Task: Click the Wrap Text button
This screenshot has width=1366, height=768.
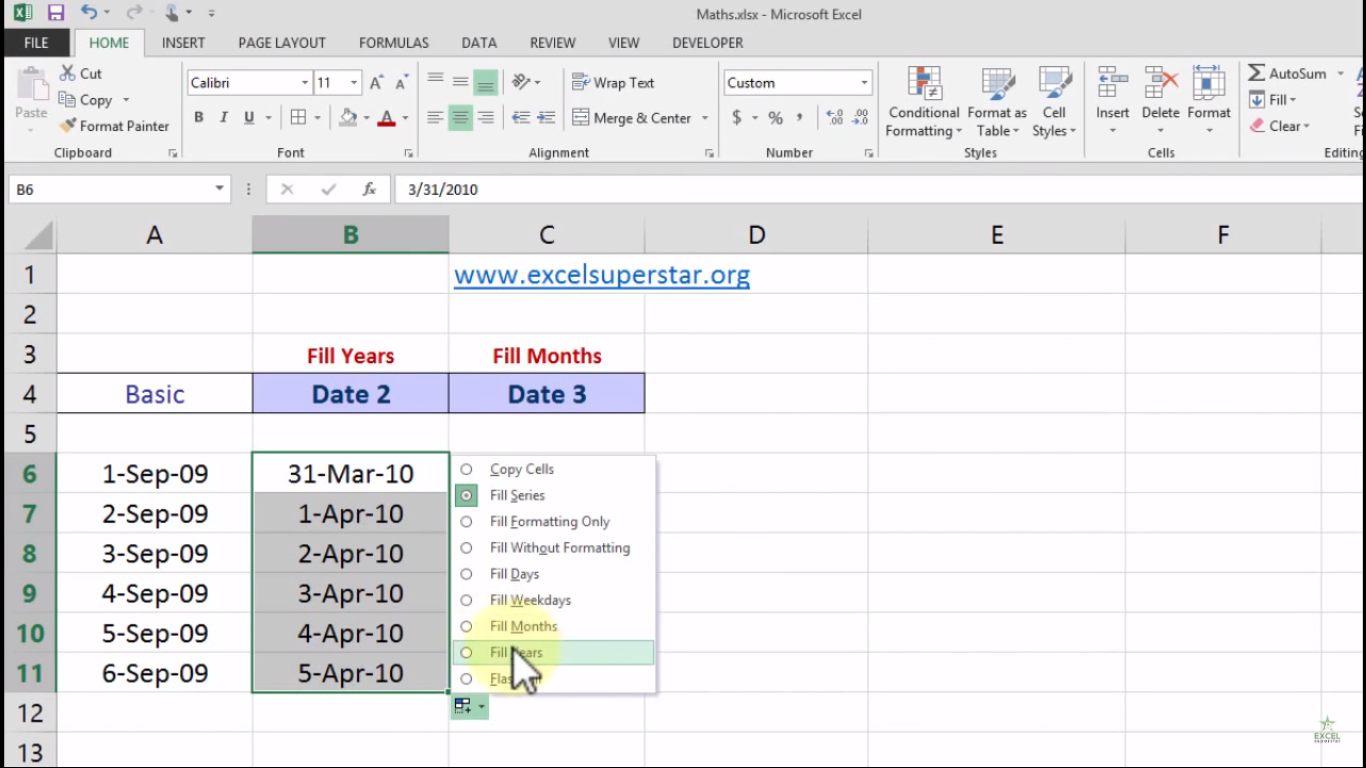Action: click(613, 83)
